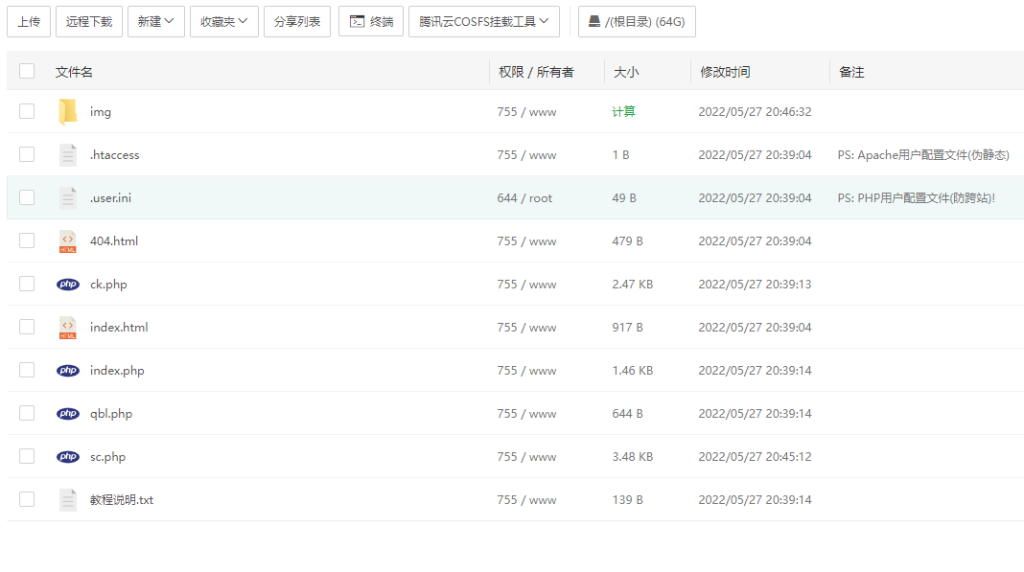Click the root directory (64G) disk button
Image resolution: width=1024 pixels, height=572 pixels.
click(x=637, y=21)
